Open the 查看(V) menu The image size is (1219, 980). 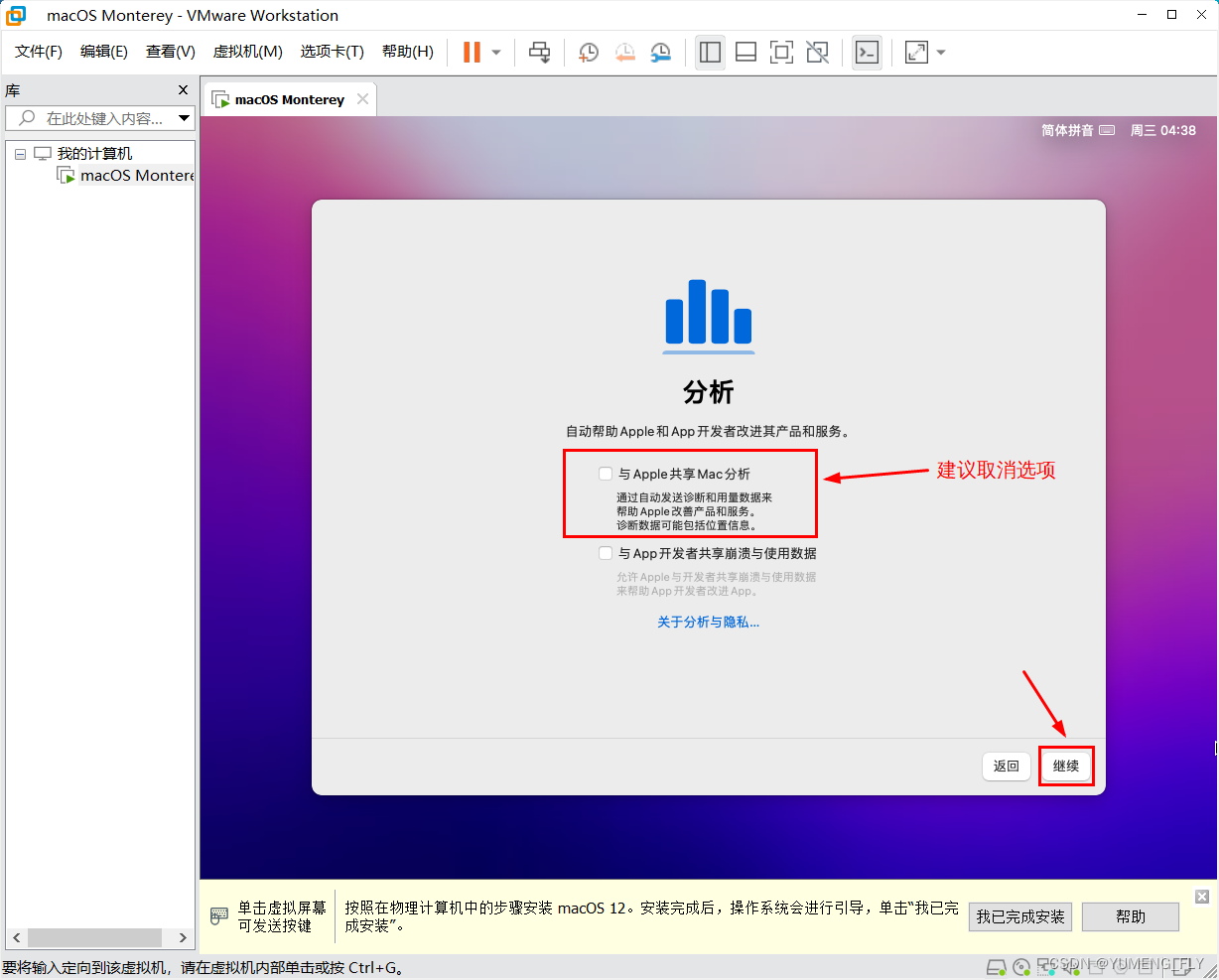coord(171,52)
